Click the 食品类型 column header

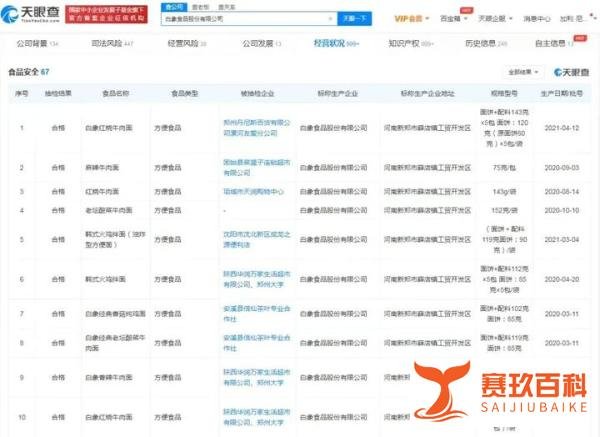[184, 93]
